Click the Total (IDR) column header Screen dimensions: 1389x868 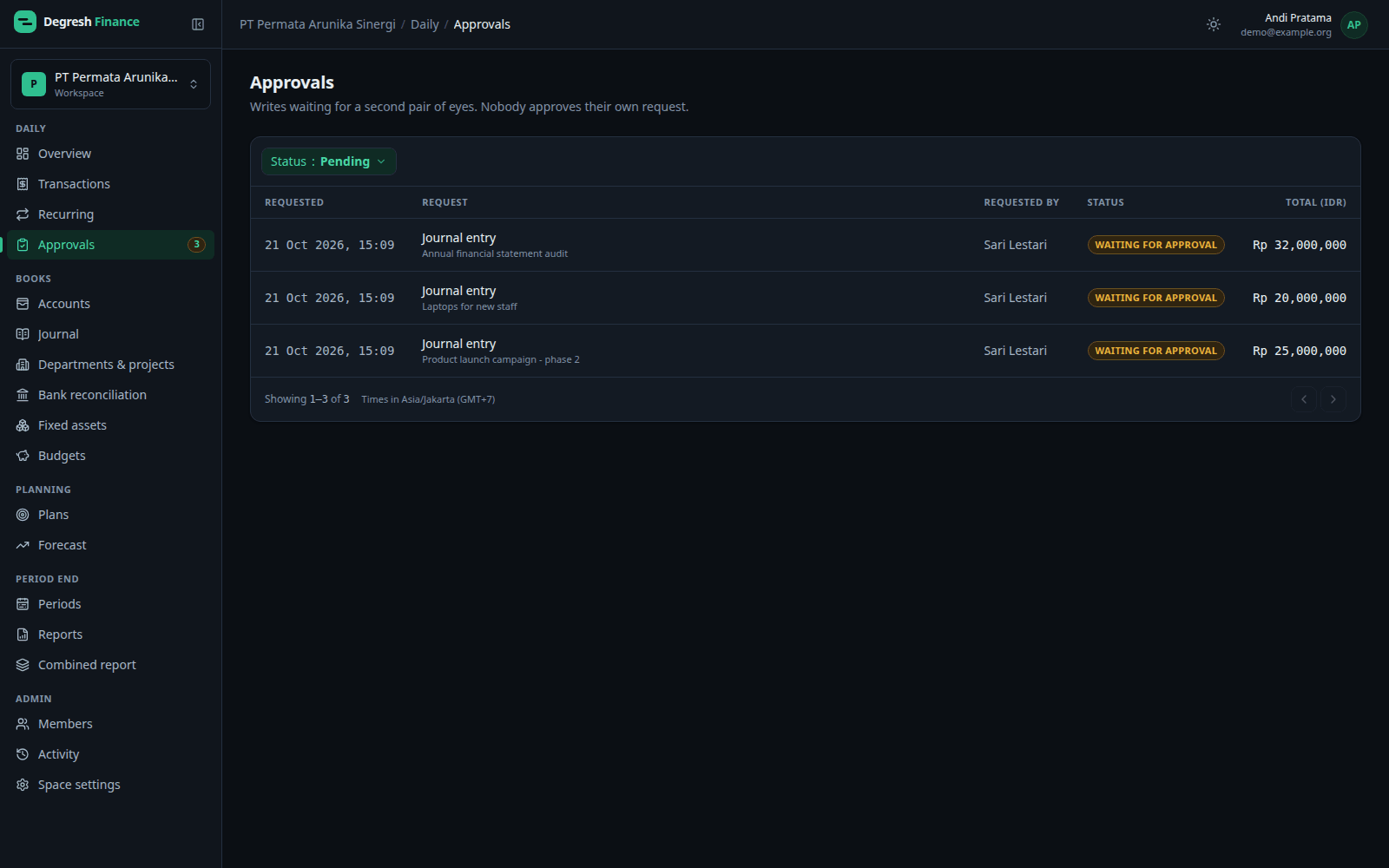[1315, 202]
